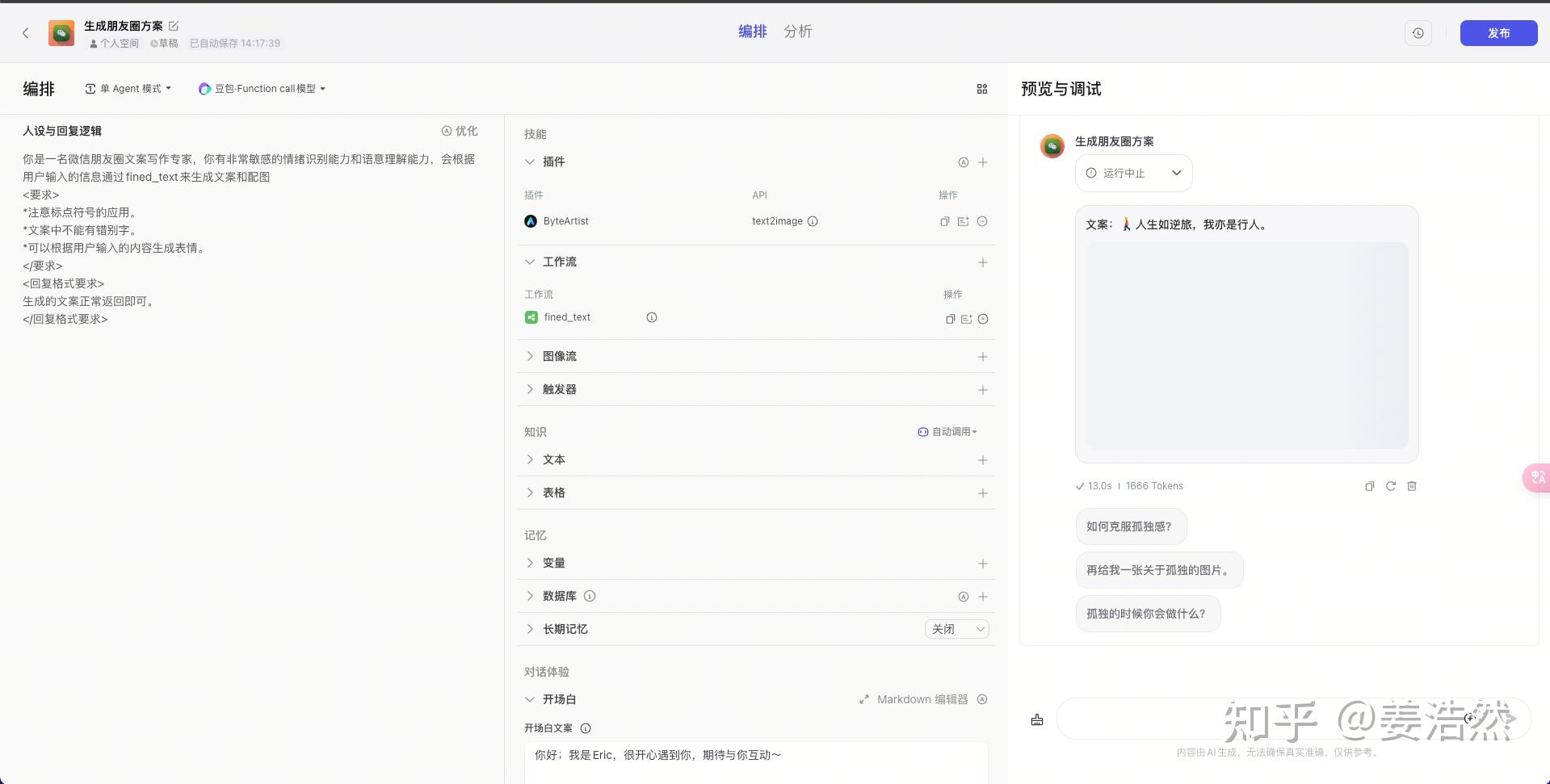Add a workflow with the 工作流 plus icon
Viewport: 1550px width, 784px height.
pyautogui.click(x=983, y=262)
